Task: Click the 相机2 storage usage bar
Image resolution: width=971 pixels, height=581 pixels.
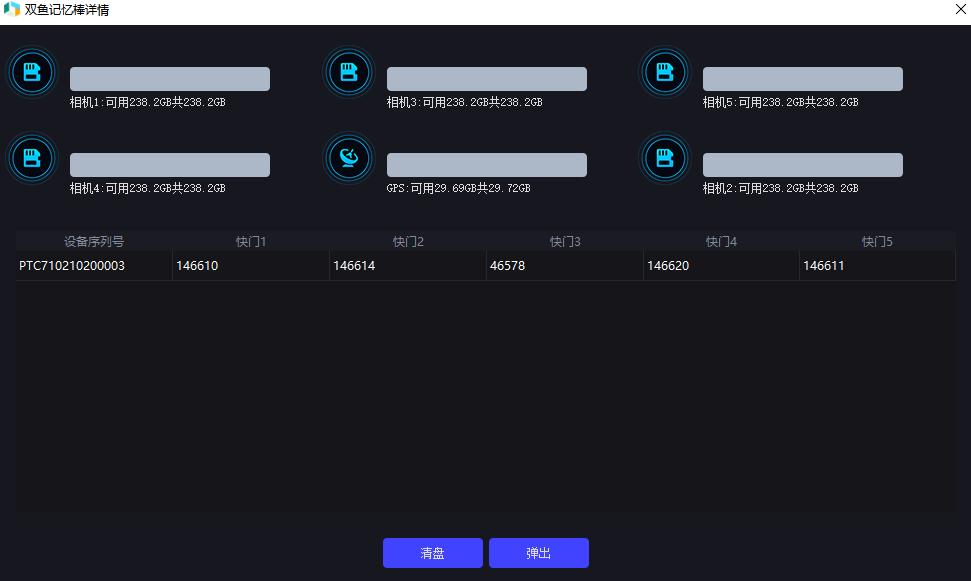Action: (803, 165)
